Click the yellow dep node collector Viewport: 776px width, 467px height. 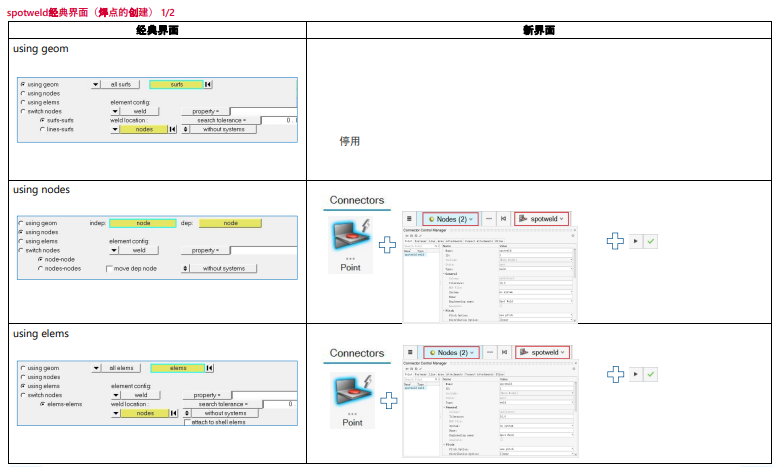pos(230,223)
